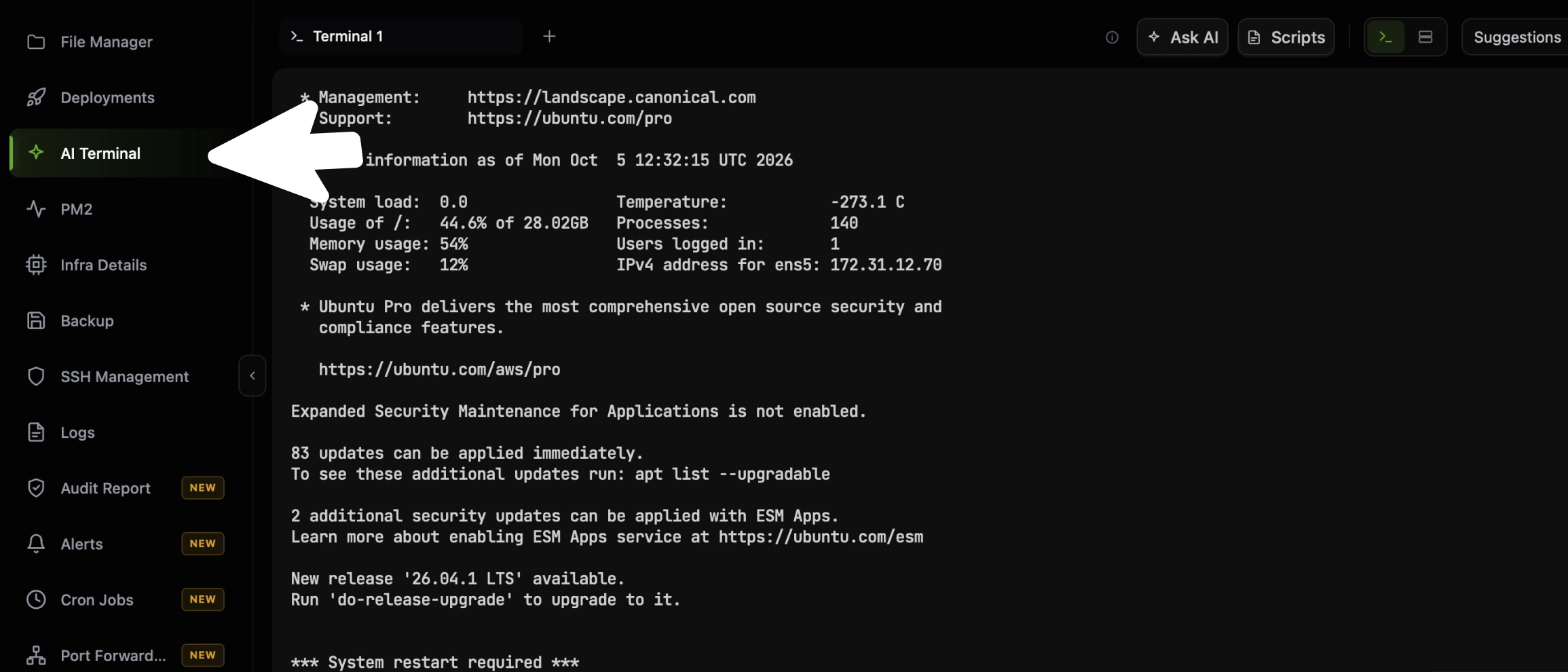Click Temperature value -273.1 C
The width and height of the screenshot is (1568, 672).
(x=867, y=202)
